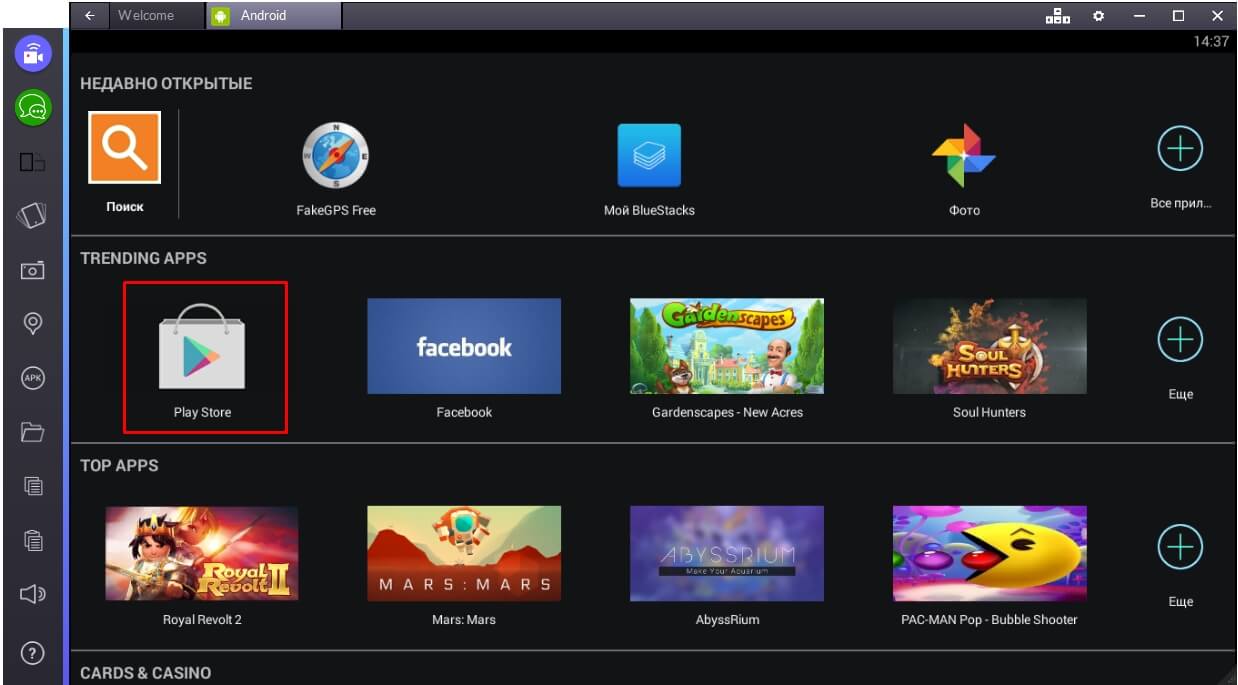
Task: Expand Trending Apps with Еще plus button
Action: tap(1180, 341)
